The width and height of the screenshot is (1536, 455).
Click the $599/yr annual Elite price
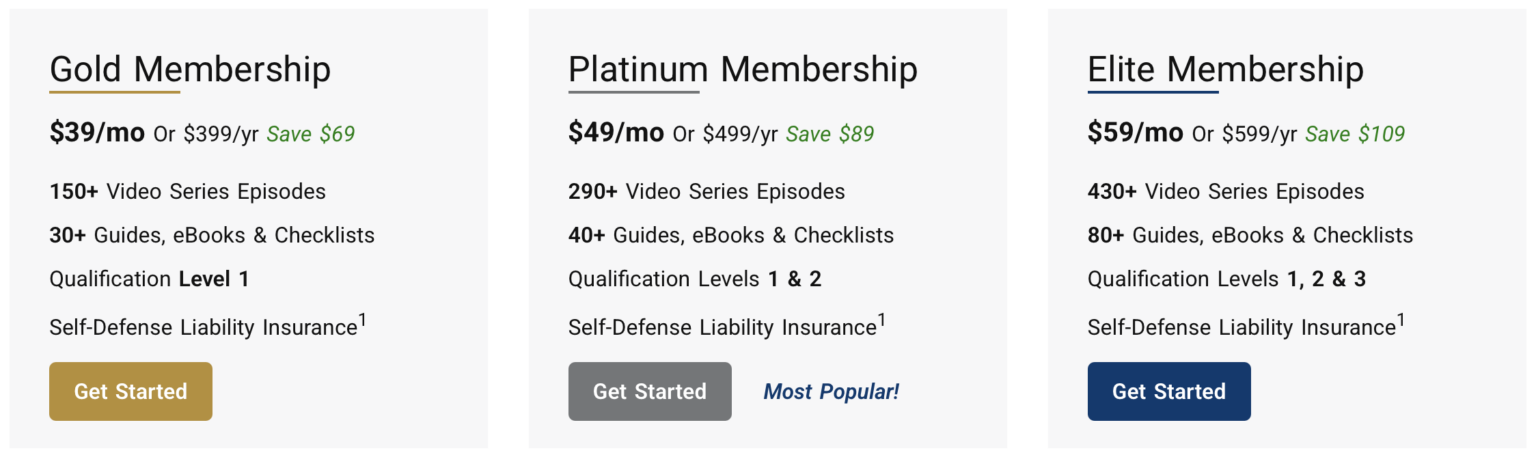point(1260,134)
